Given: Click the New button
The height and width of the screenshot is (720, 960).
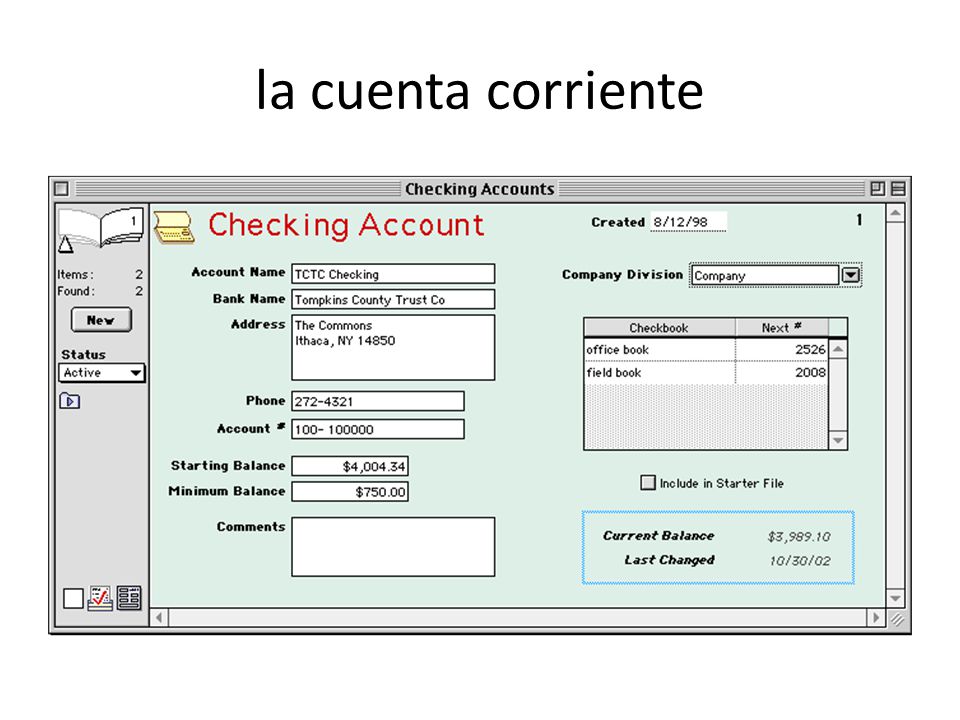Looking at the screenshot, I should [102, 320].
